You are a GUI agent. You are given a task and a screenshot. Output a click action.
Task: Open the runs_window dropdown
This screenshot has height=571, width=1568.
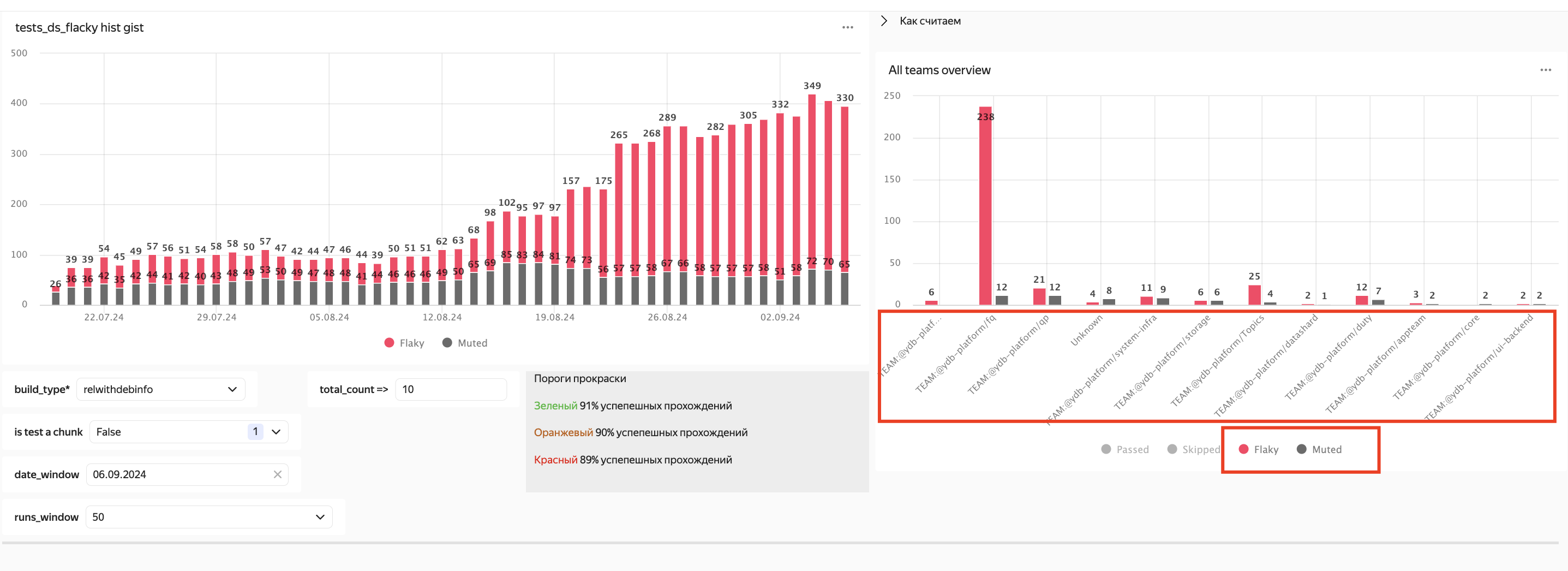click(x=209, y=517)
